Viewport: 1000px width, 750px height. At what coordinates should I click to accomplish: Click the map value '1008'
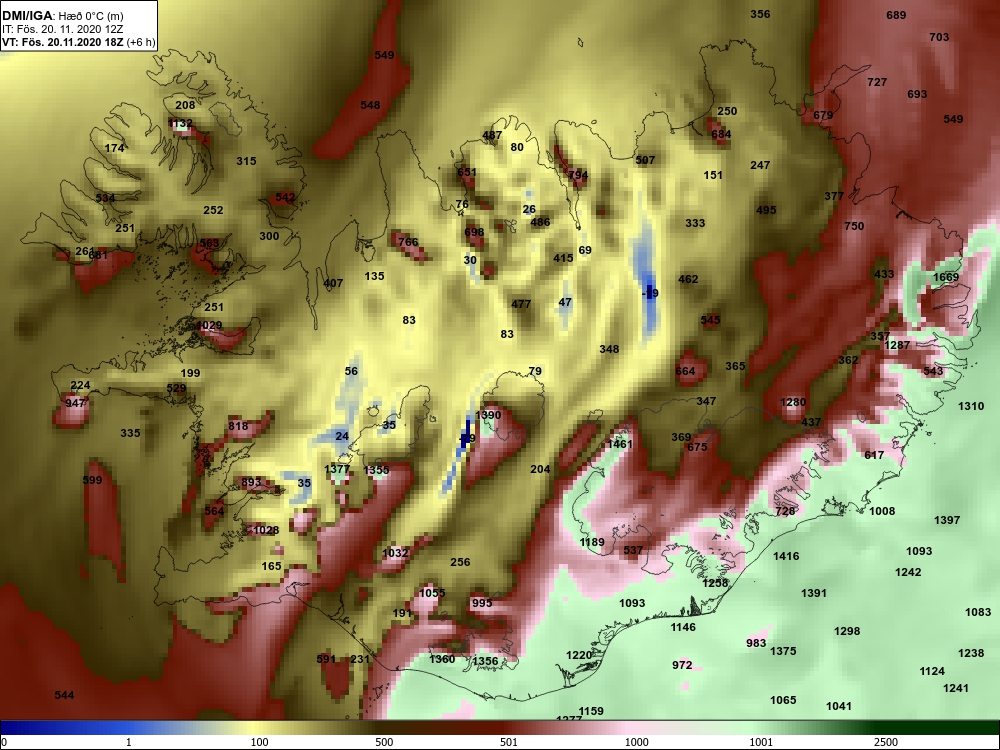[882, 511]
